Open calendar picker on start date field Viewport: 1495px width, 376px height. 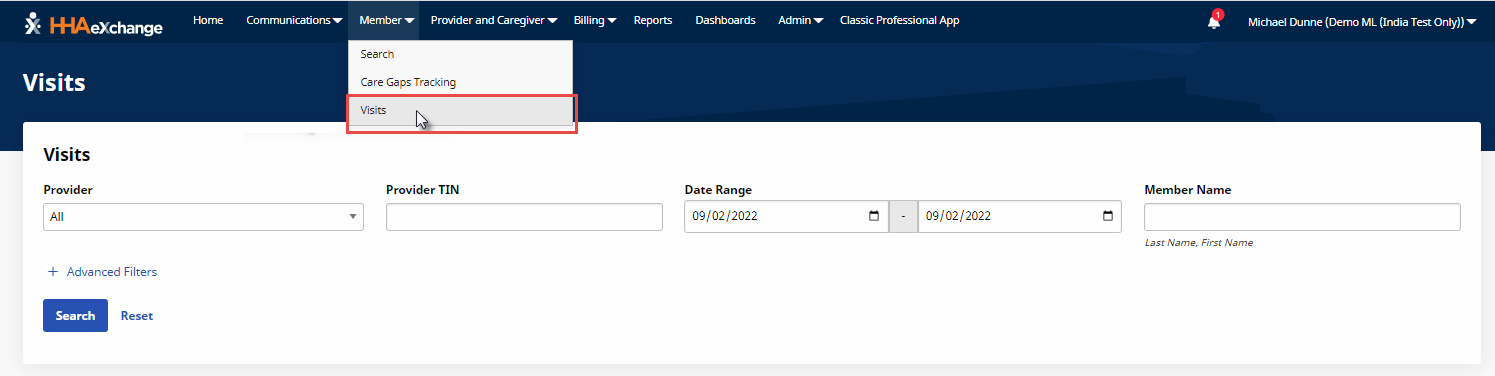pyautogui.click(x=874, y=216)
